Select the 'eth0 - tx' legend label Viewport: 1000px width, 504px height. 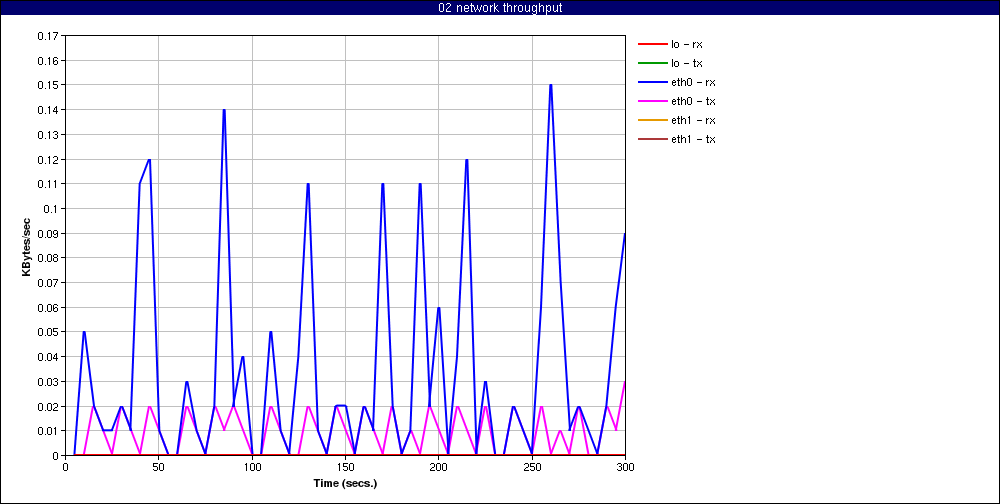click(x=693, y=101)
